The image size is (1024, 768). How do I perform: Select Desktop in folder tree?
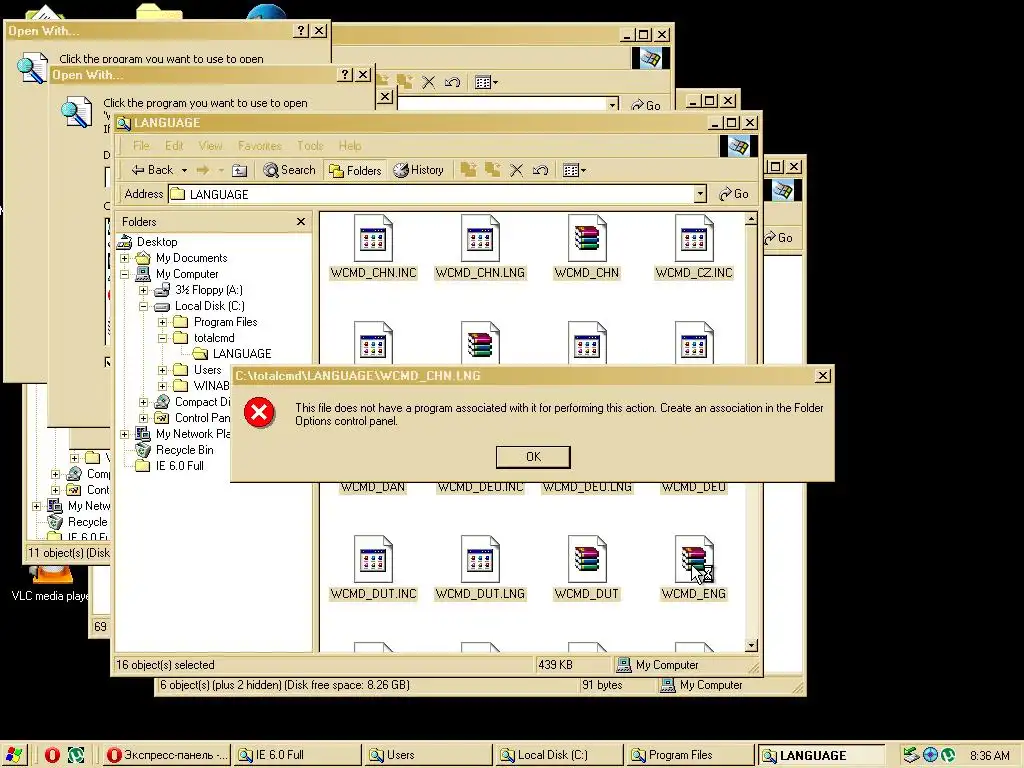pos(157,242)
